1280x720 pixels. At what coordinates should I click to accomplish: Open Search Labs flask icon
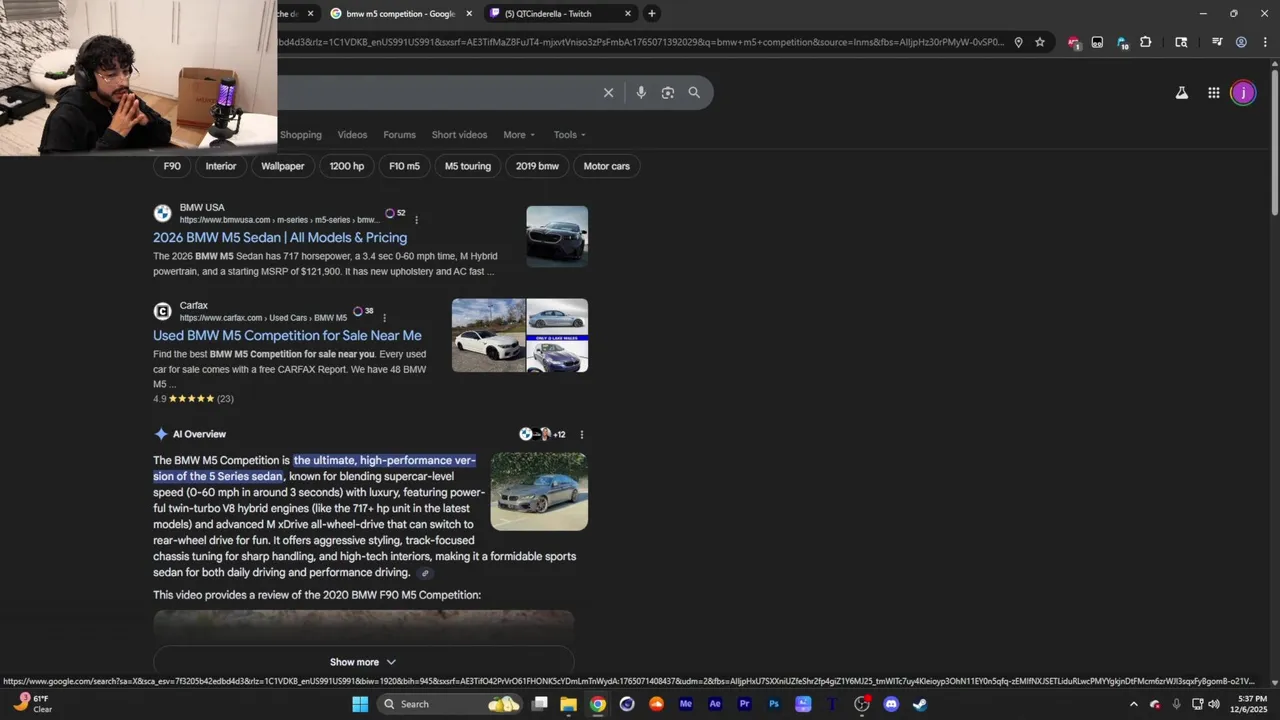(1181, 93)
